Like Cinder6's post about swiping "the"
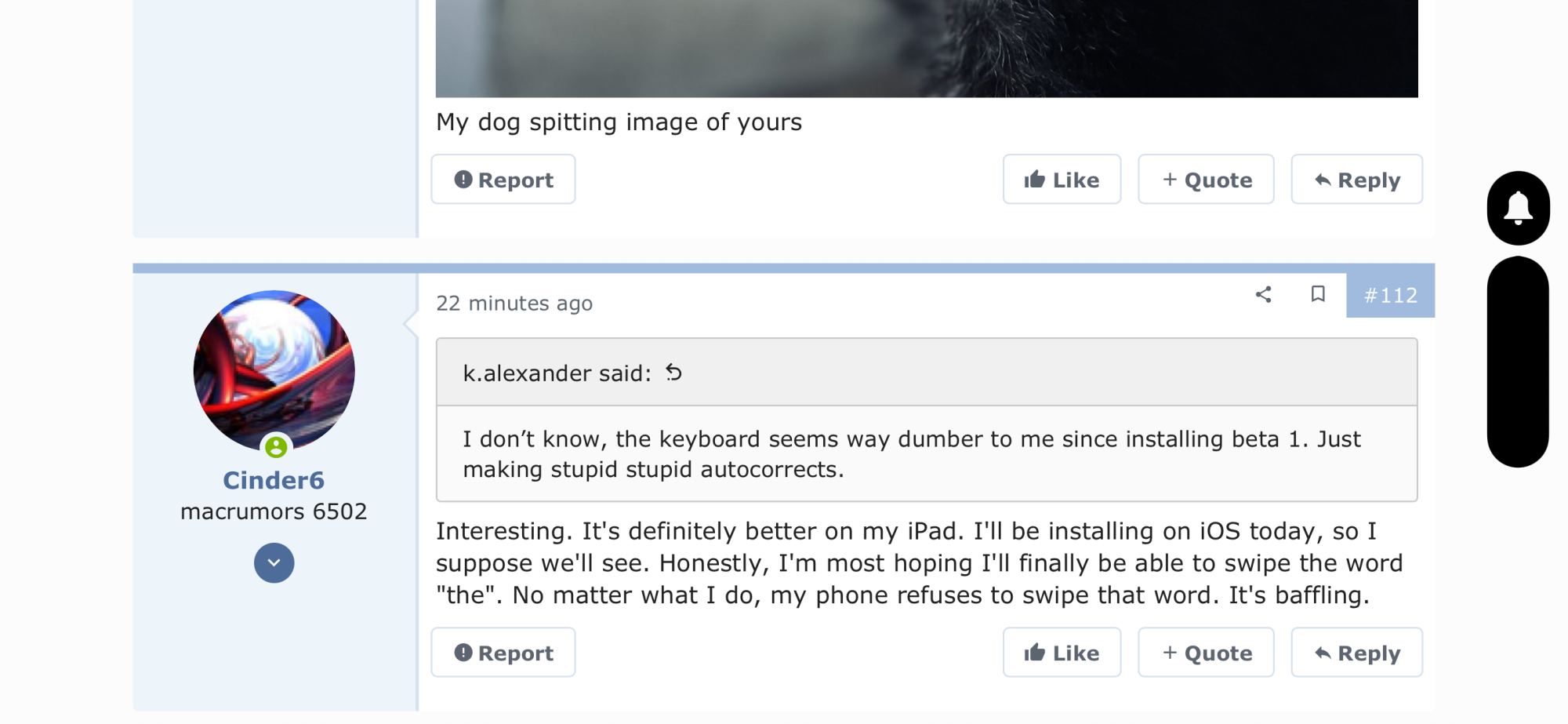This screenshot has width=1568, height=724. click(x=1062, y=653)
